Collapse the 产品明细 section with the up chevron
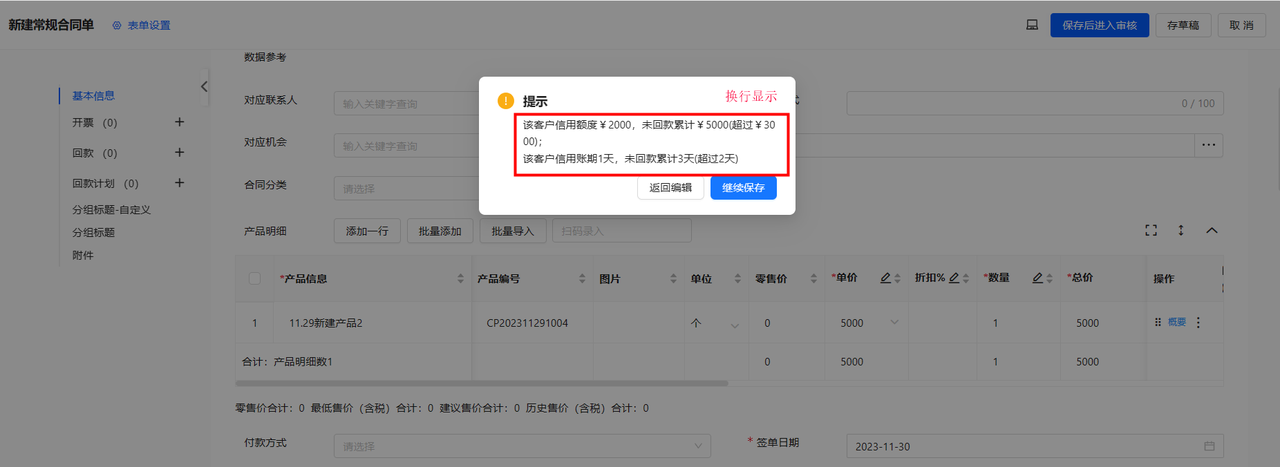1280x467 pixels. pyautogui.click(x=1211, y=230)
